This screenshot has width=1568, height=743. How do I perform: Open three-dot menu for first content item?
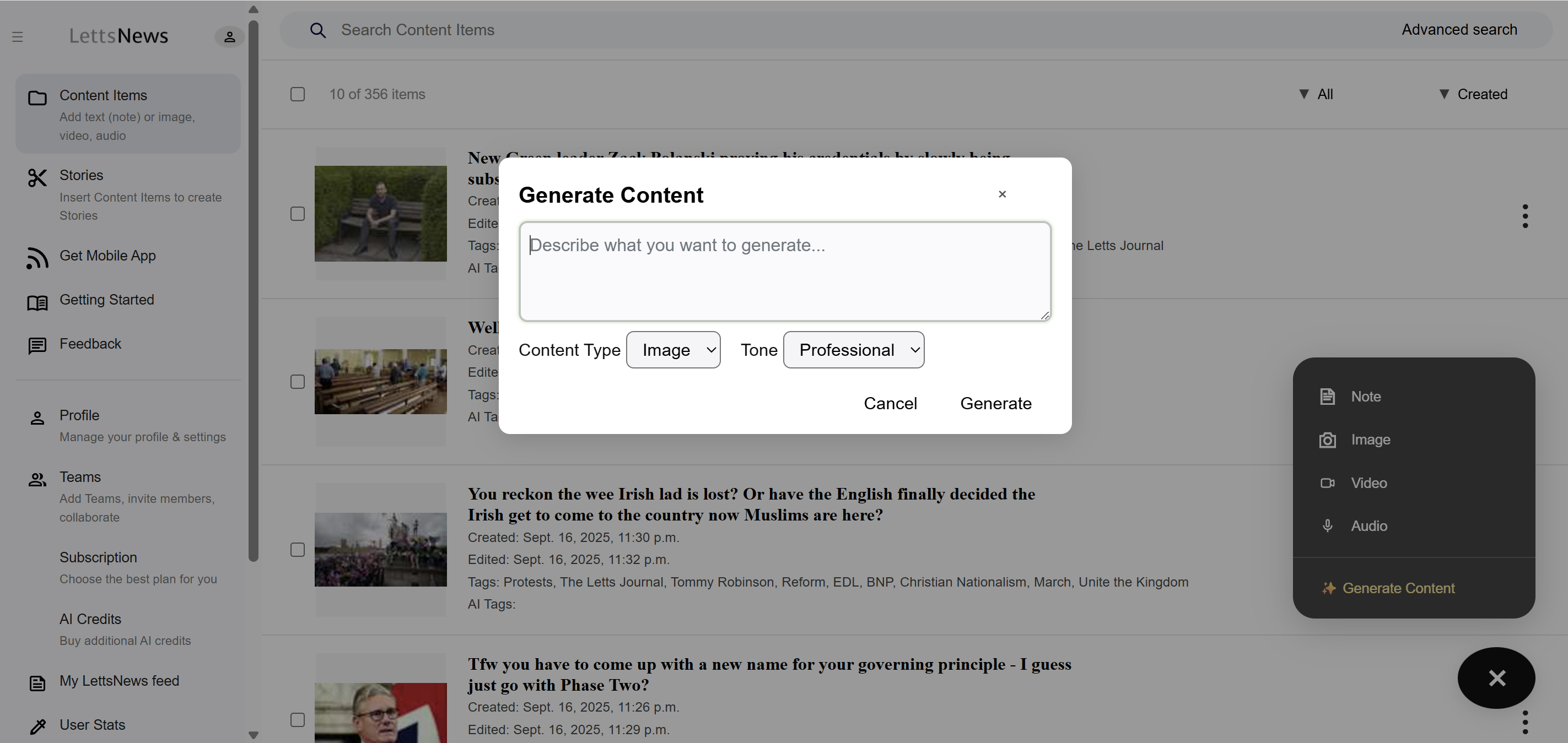(x=1525, y=216)
